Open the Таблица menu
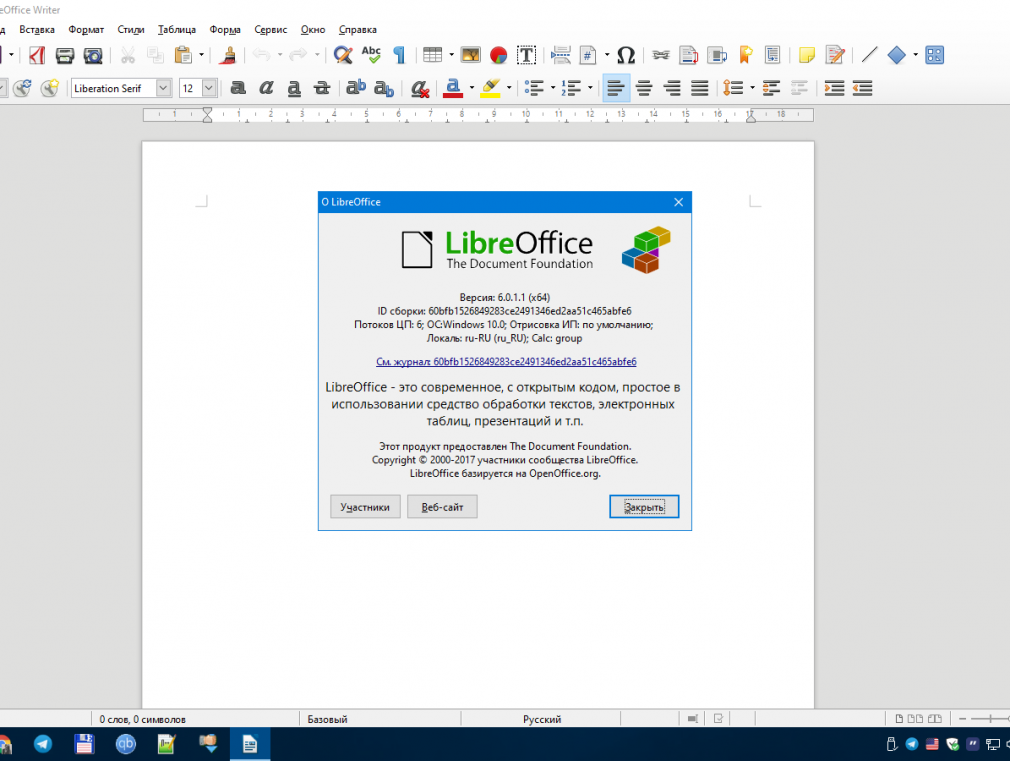The image size is (1010, 761). click(176, 30)
